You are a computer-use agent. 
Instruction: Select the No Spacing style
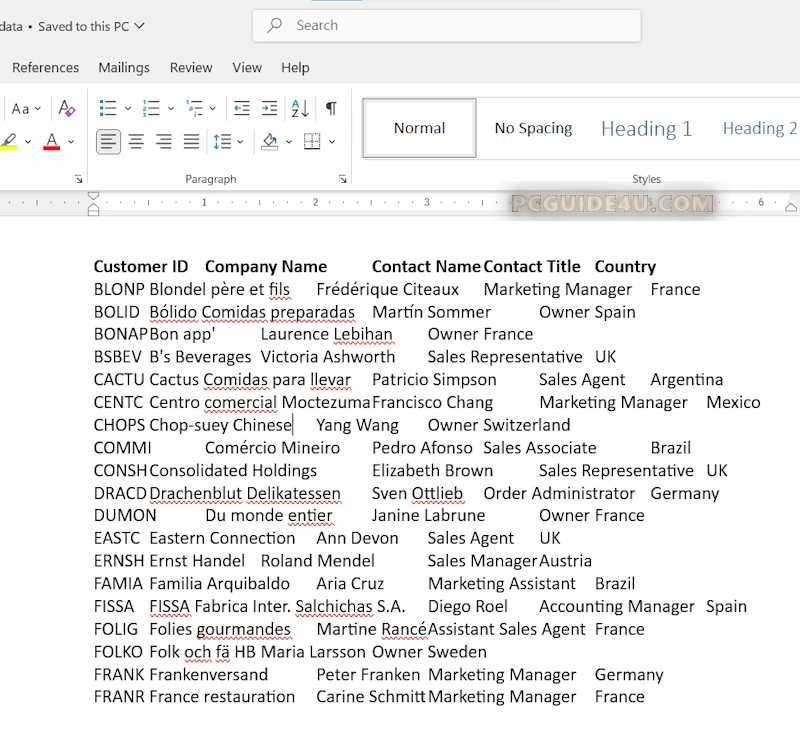click(x=533, y=128)
